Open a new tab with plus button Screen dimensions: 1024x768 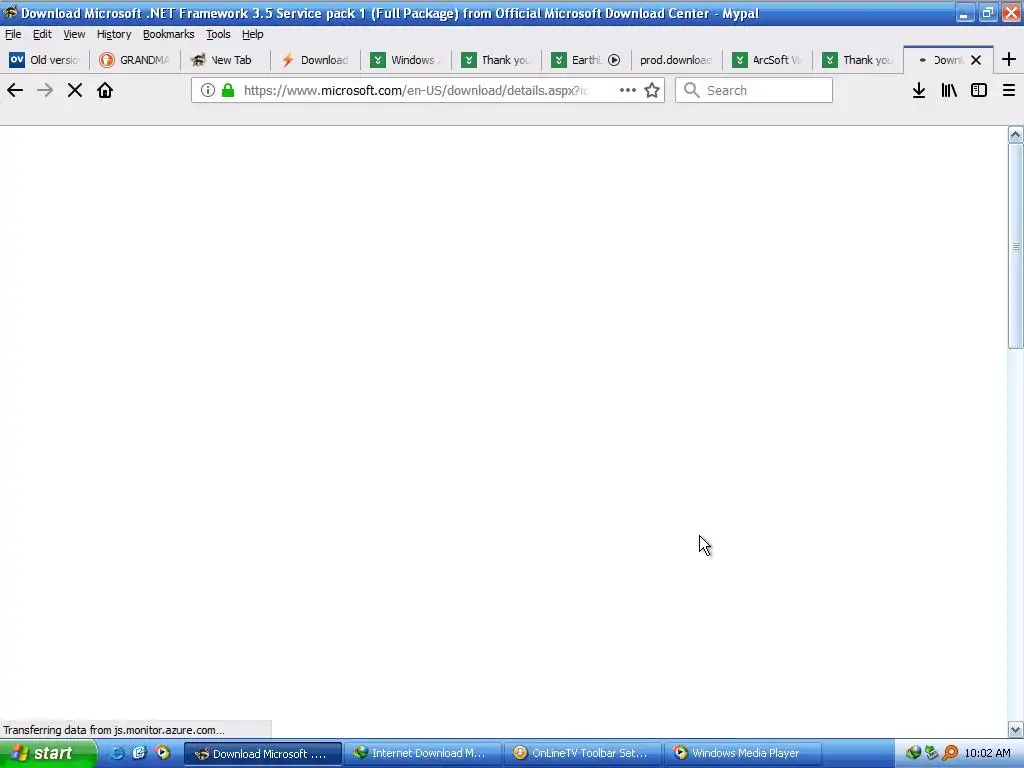point(1009,59)
